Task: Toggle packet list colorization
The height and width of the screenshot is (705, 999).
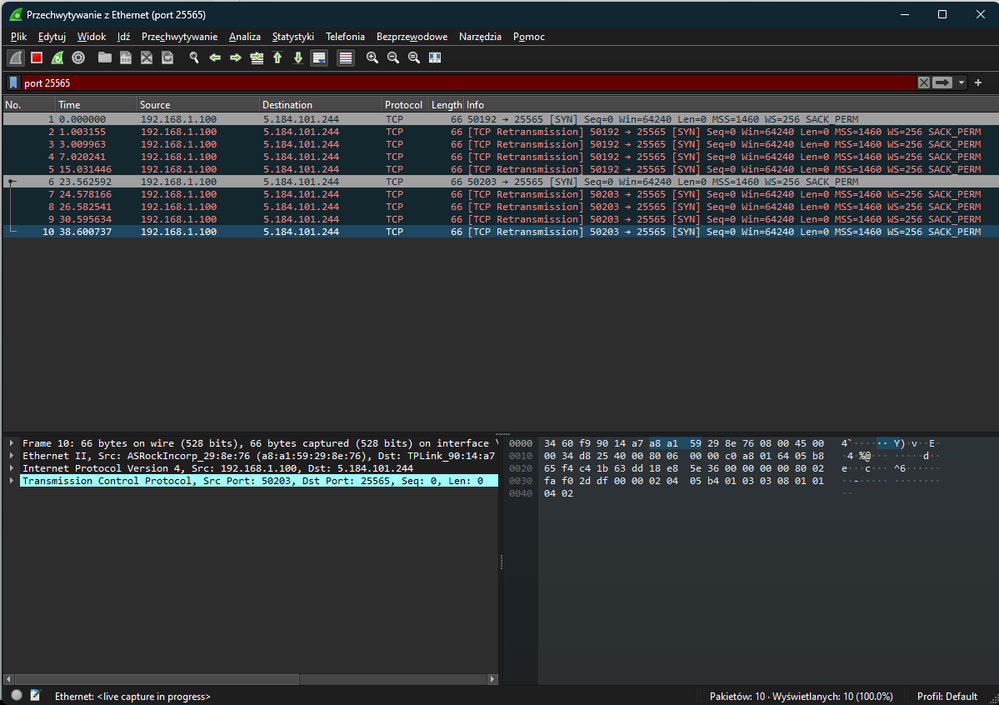Action: (x=345, y=58)
